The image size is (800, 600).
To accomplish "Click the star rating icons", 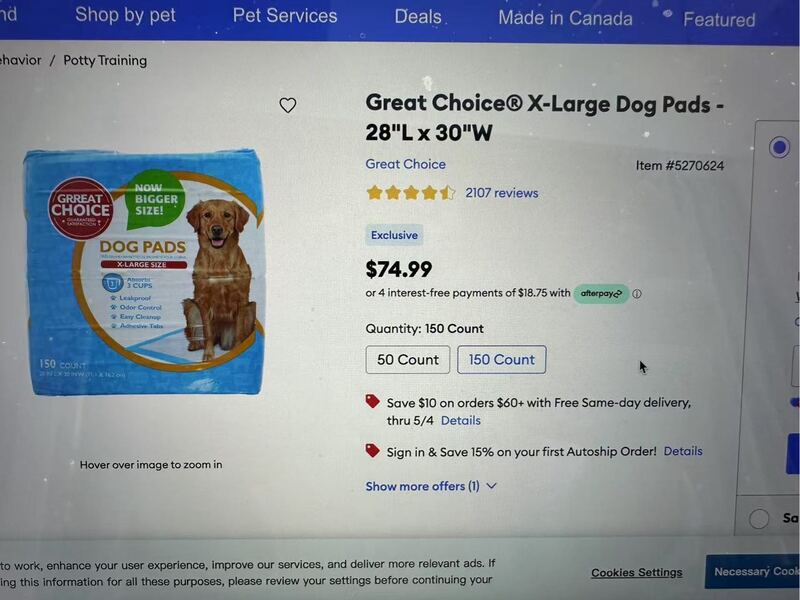I will tap(410, 193).
